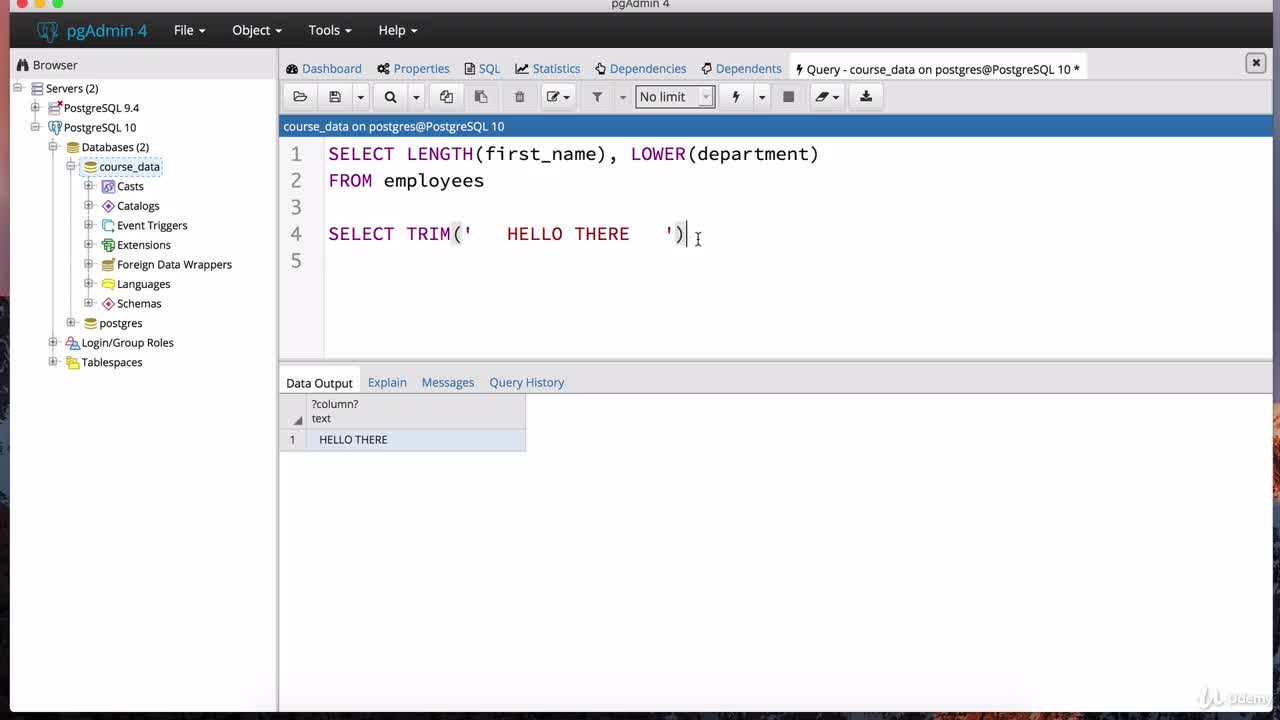The height and width of the screenshot is (720, 1280).
Task: Click the pgAdmin 4 logo
Action: tap(91, 30)
